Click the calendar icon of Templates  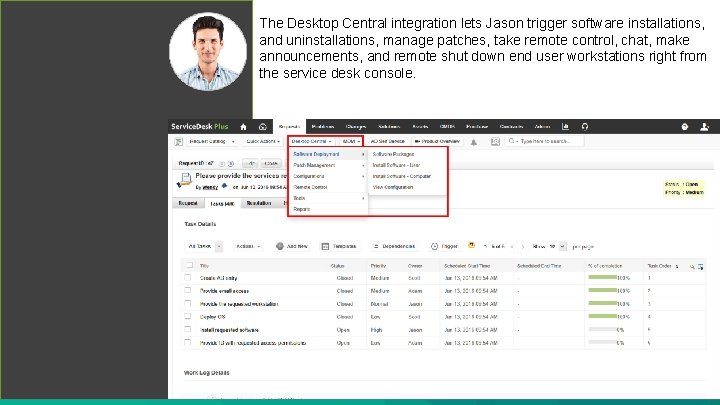coord(325,247)
